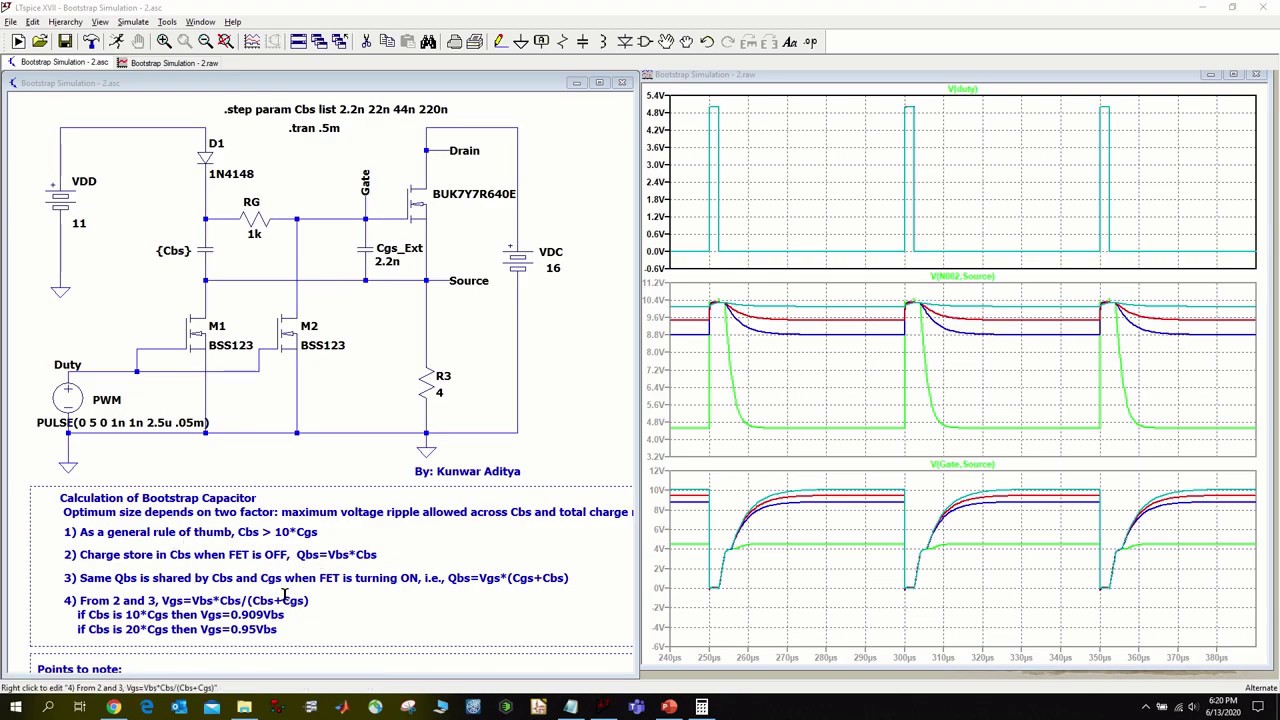This screenshot has height=720, width=1280.
Task: Cascade the windows using toolbar icon
Action: click(x=319, y=42)
